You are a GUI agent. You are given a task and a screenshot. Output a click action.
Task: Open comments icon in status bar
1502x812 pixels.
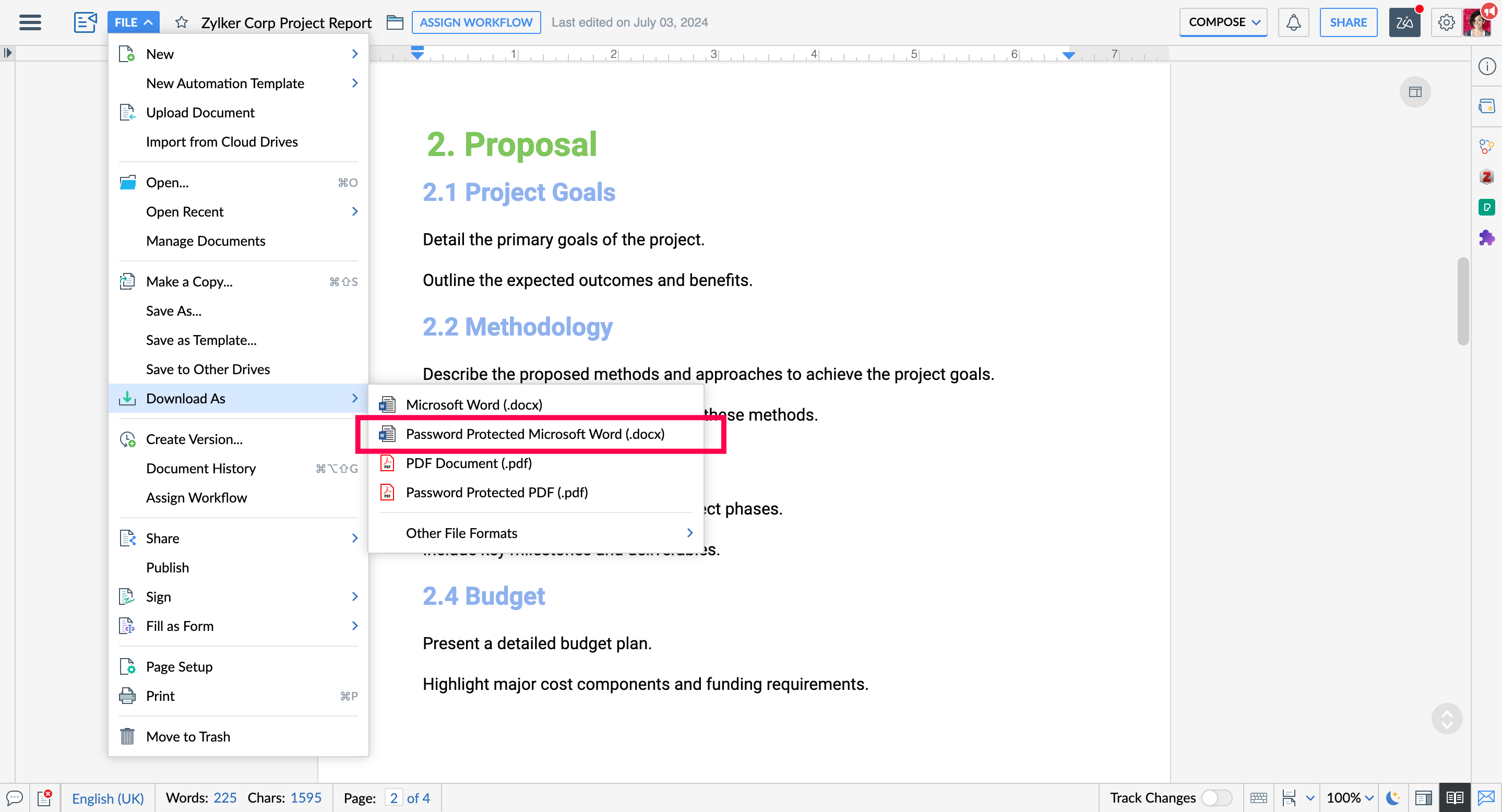coord(14,797)
